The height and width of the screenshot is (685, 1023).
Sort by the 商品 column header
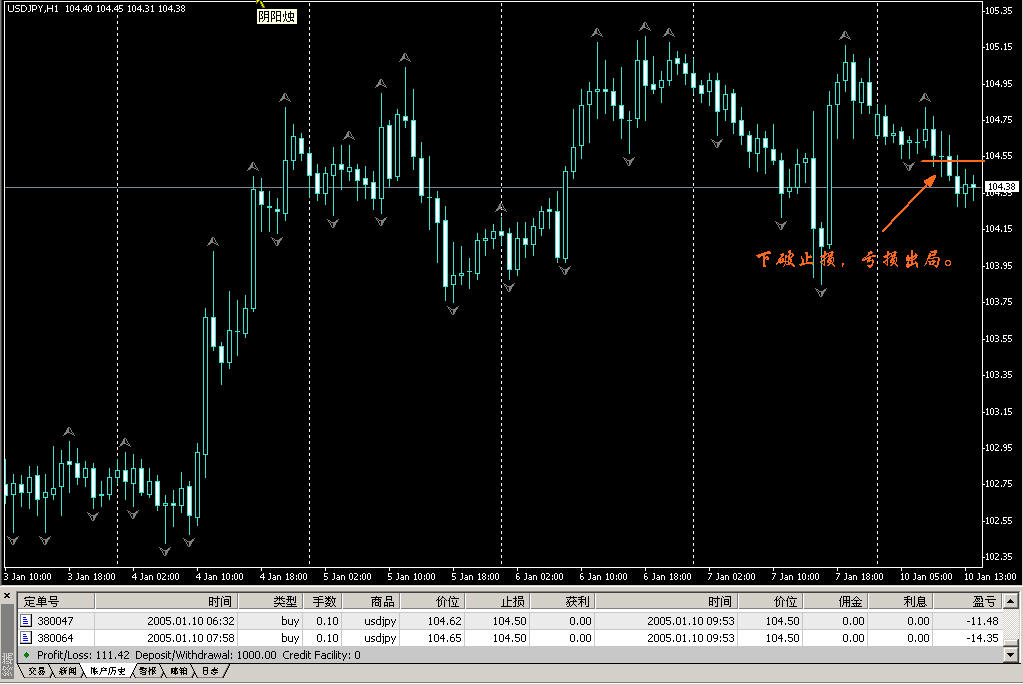click(x=371, y=601)
